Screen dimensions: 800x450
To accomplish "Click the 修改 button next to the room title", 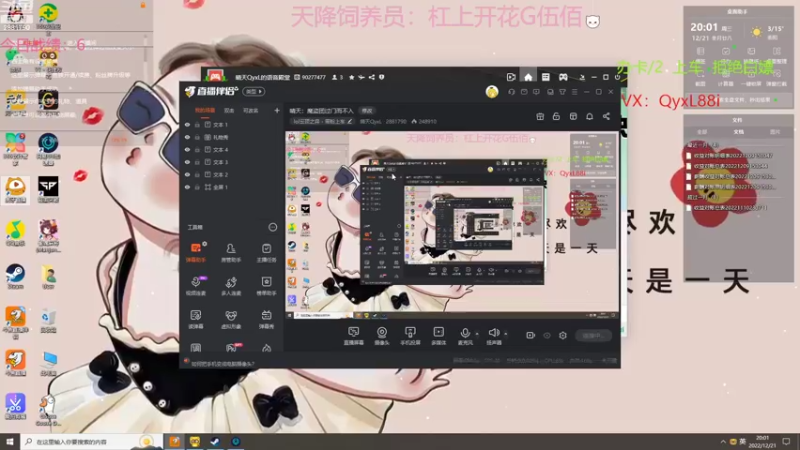I will [x=367, y=111].
